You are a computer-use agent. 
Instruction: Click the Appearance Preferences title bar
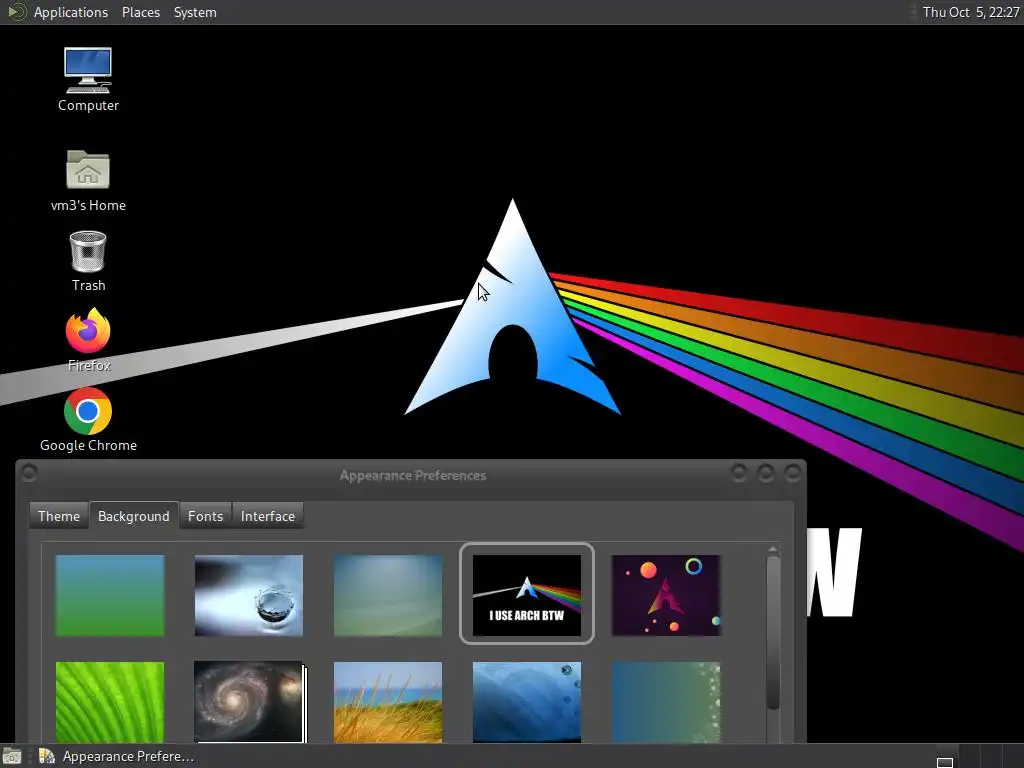click(413, 475)
